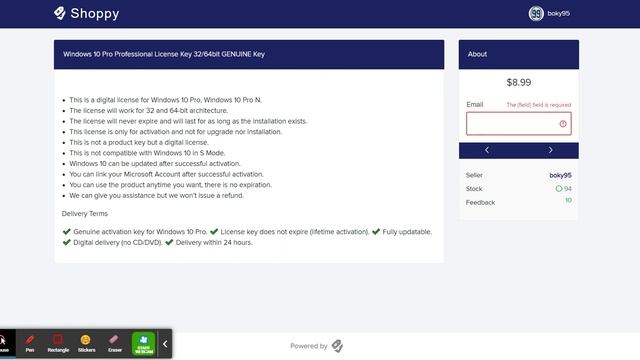Open the Stickers tool
Image resolution: width=640 pixels, height=360 pixels.
click(86, 344)
